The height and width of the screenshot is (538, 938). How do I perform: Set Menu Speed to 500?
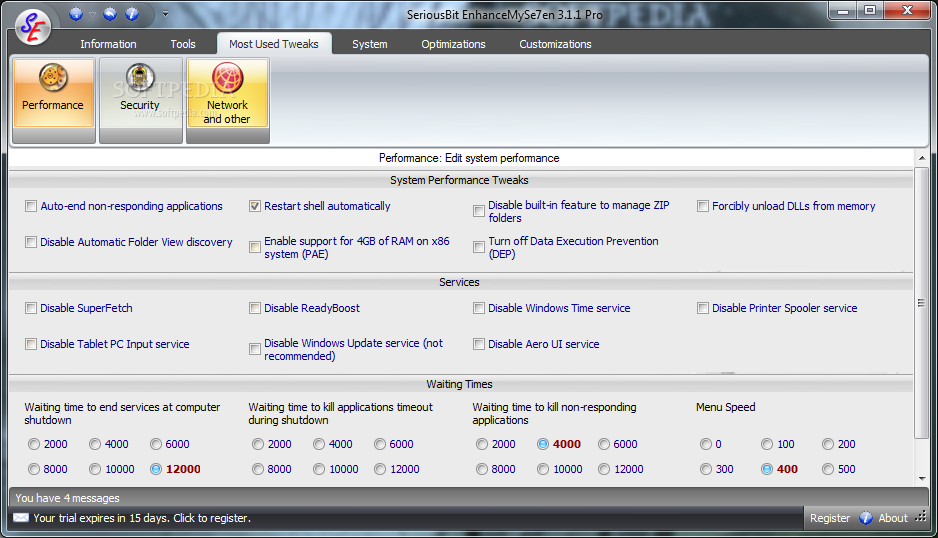tap(828, 469)
